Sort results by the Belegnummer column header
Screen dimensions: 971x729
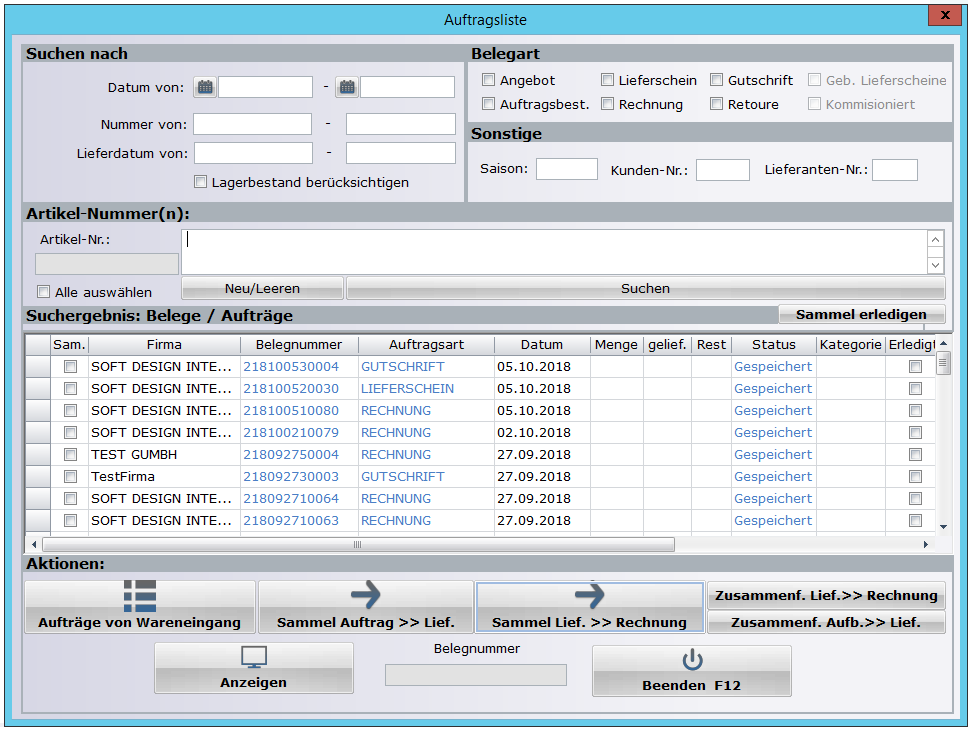point(298,344)
